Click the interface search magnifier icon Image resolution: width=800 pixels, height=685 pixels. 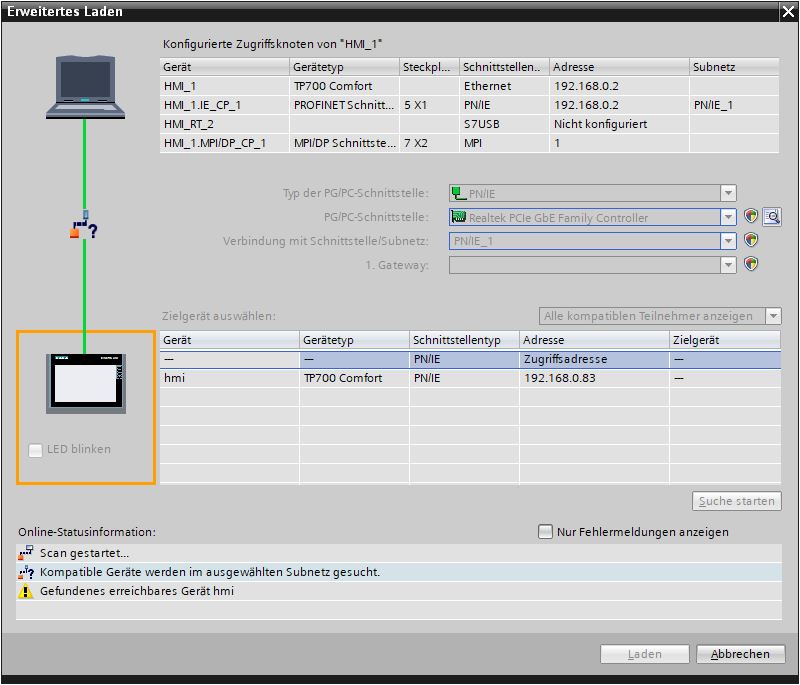771,217
